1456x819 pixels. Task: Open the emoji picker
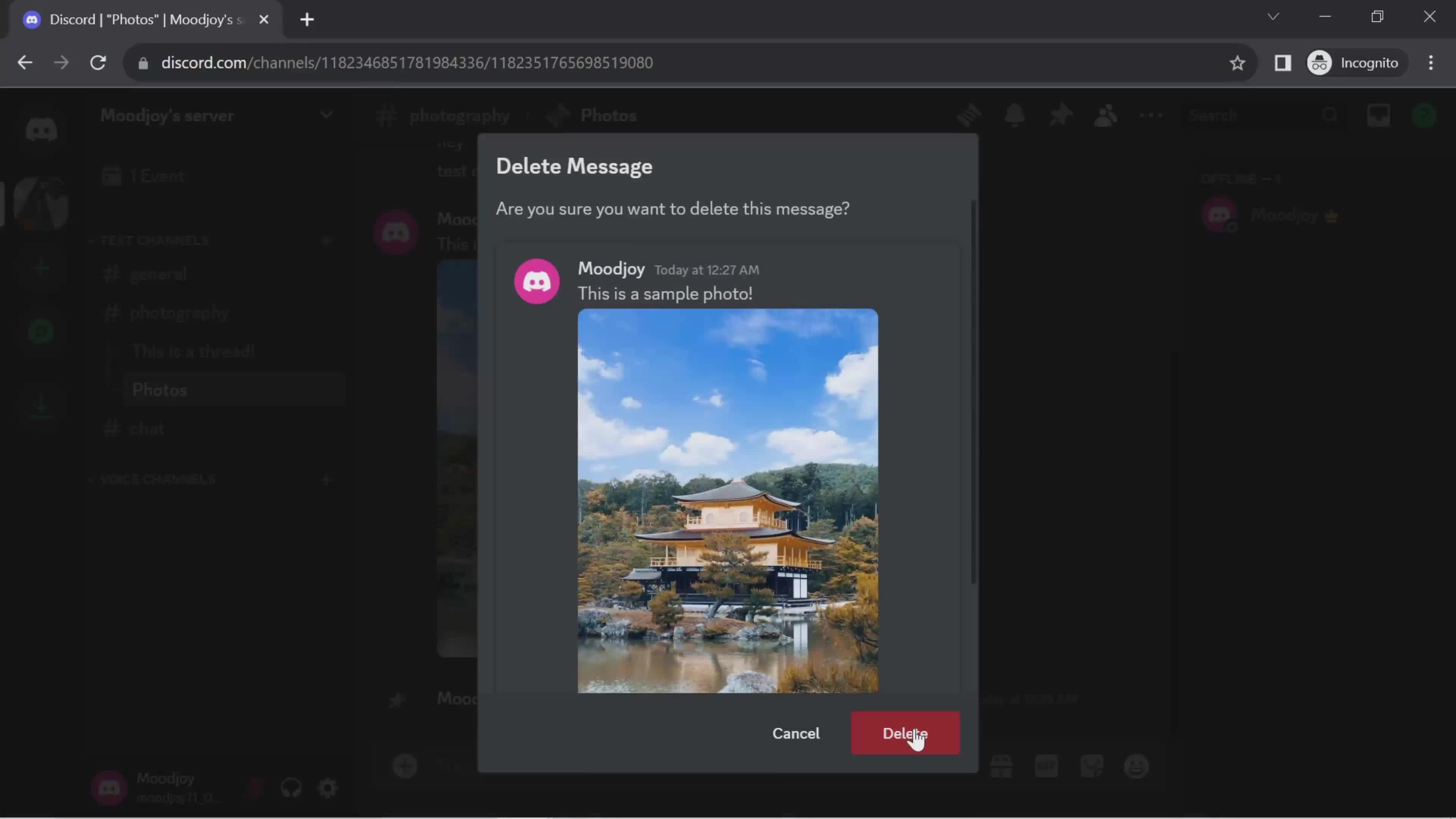click(1137, 766)
